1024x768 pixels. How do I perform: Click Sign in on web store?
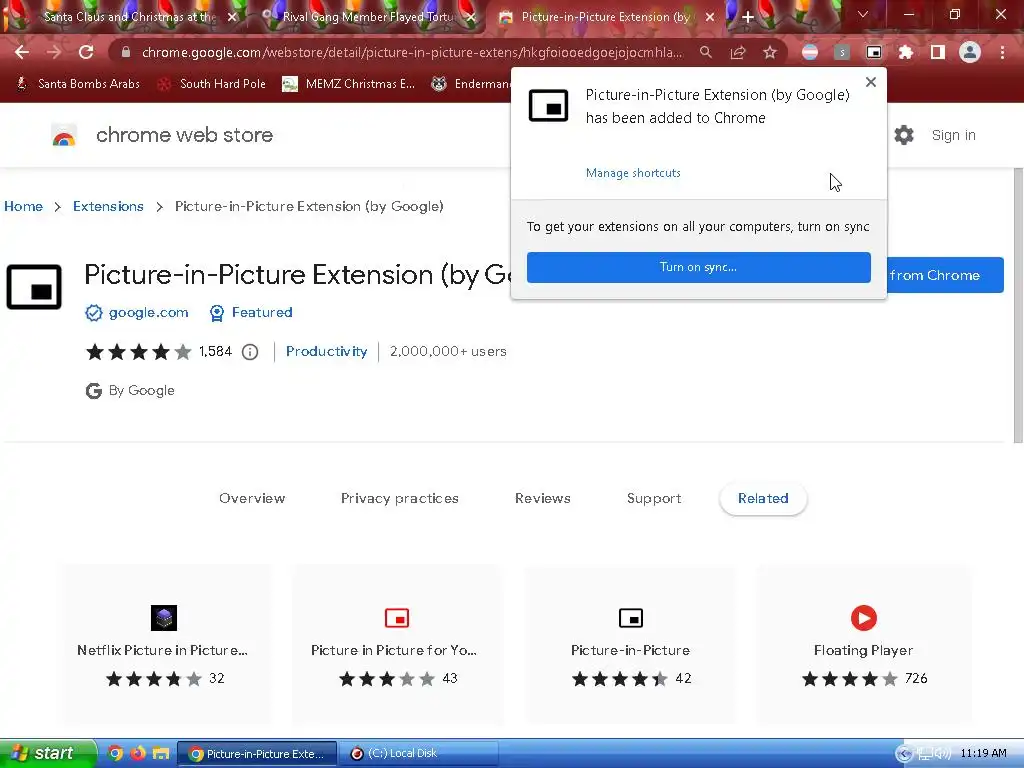pos(953,135)
